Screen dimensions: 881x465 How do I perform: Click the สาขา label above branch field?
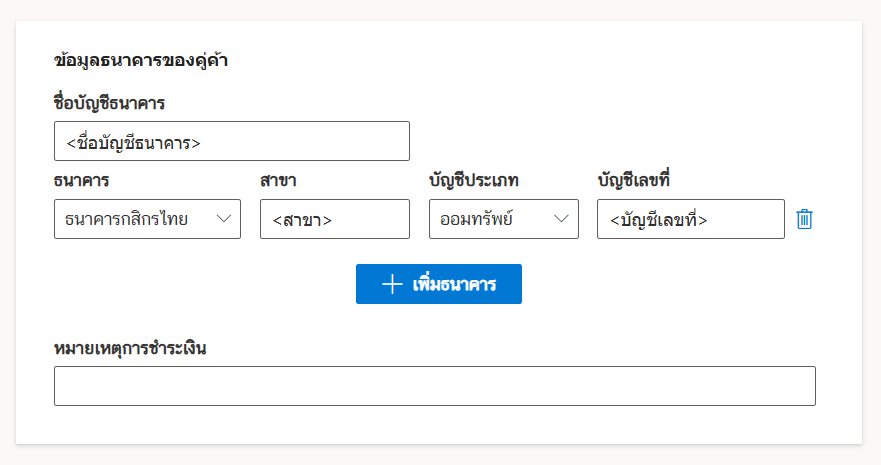pos(278,181)
